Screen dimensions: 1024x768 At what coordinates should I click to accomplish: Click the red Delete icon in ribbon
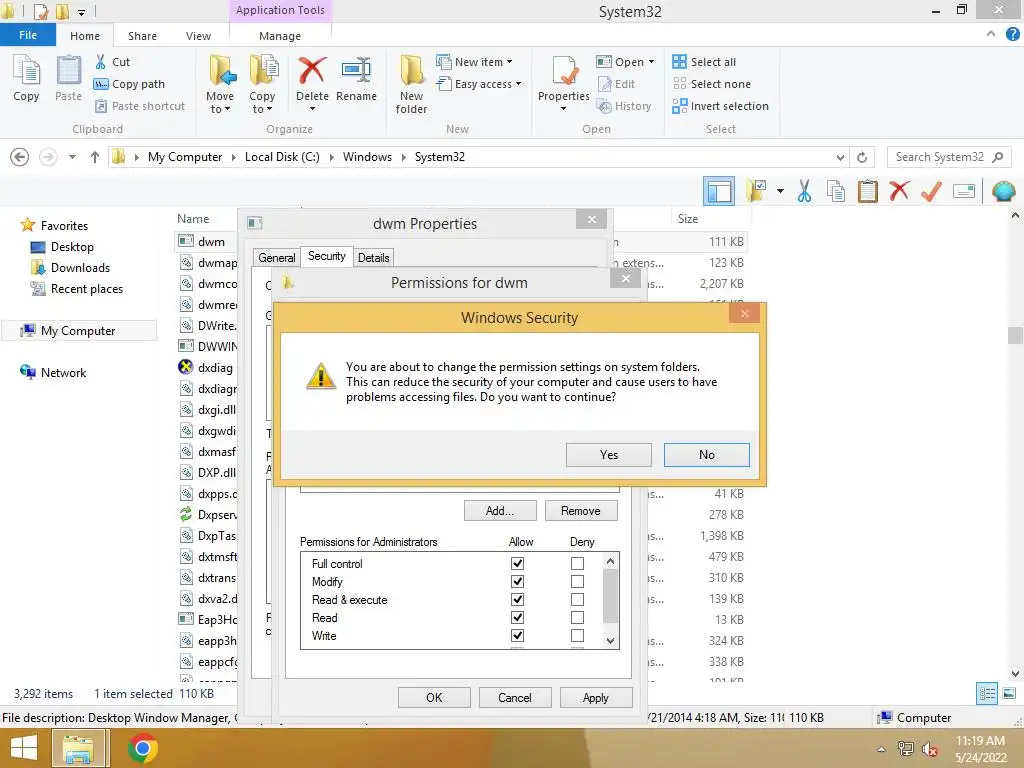(x=312, y=70)
